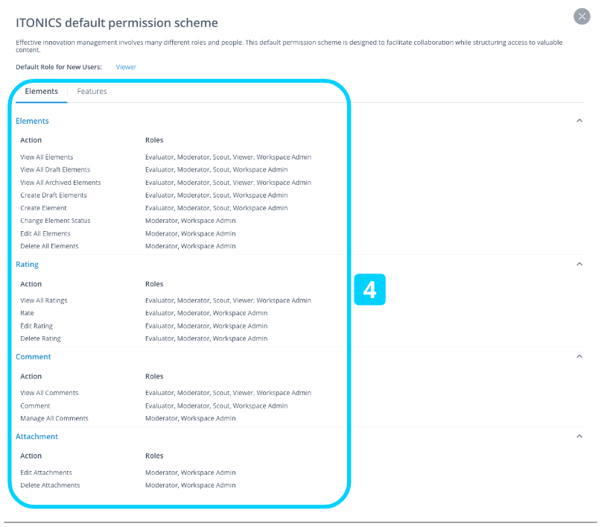Collapse the Rating section chevron

pos(580,264)
